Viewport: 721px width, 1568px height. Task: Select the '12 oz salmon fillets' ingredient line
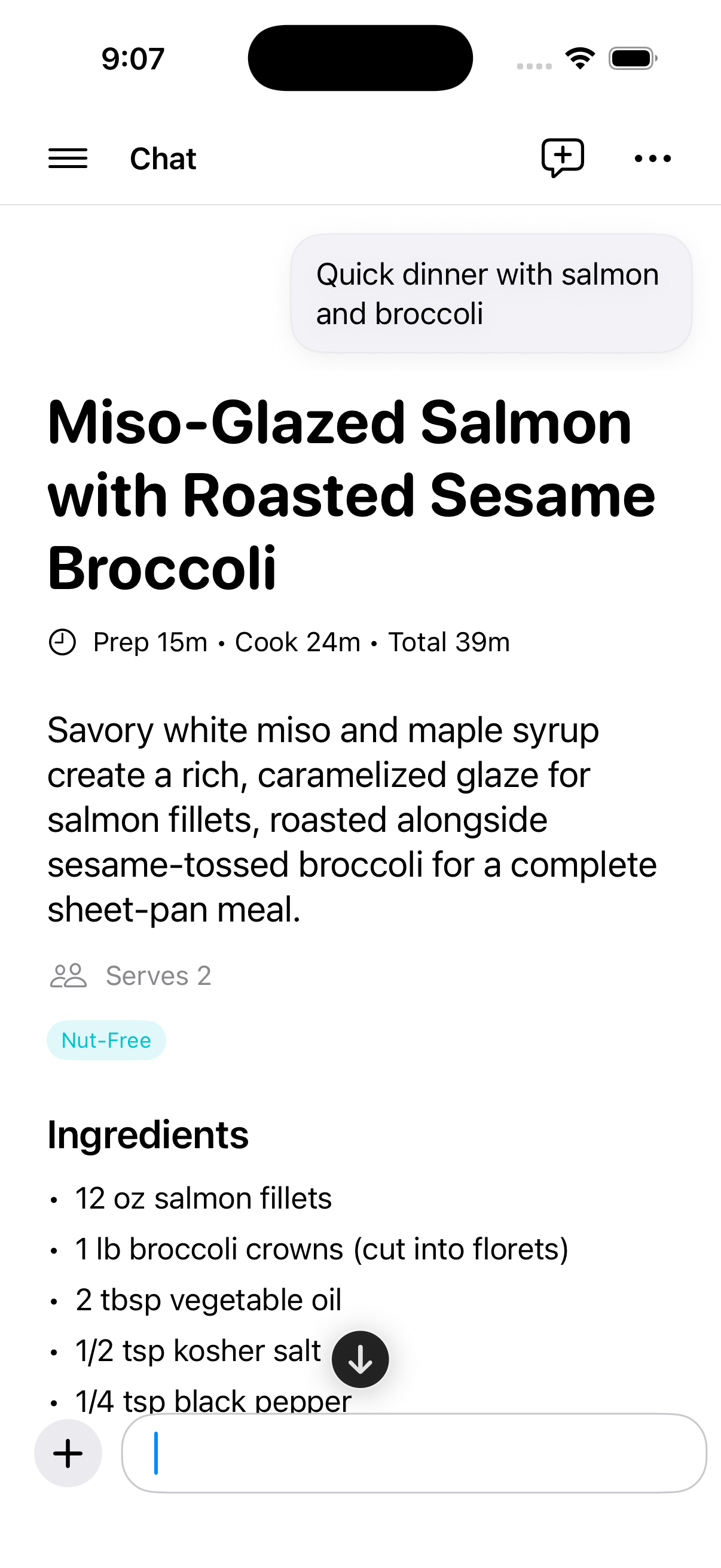(203, 1197)
